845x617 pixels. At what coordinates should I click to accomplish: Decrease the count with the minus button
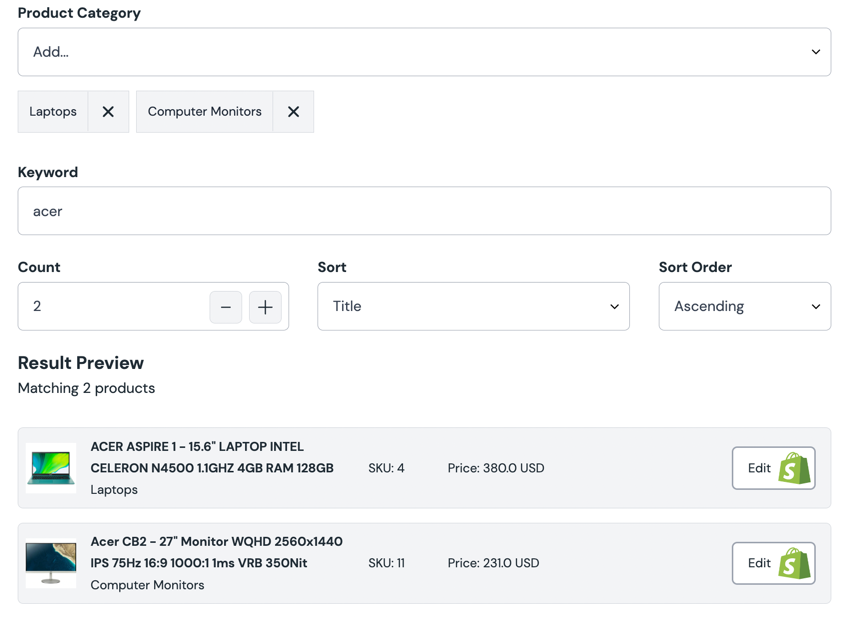click(x=226, y=307)
